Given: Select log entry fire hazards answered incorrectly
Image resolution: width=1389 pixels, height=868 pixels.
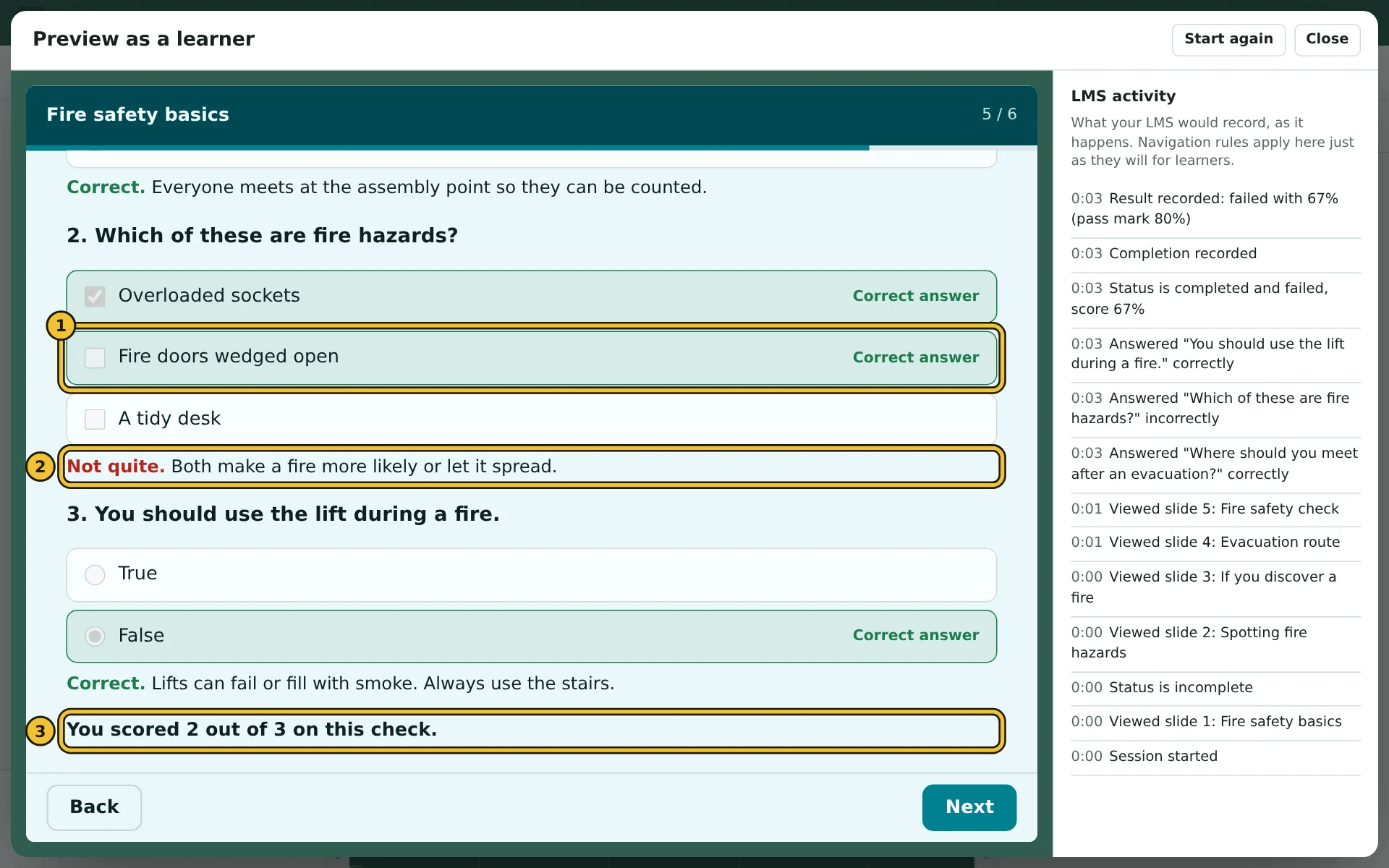Looking at the screenshot, I should [1215, 408].
